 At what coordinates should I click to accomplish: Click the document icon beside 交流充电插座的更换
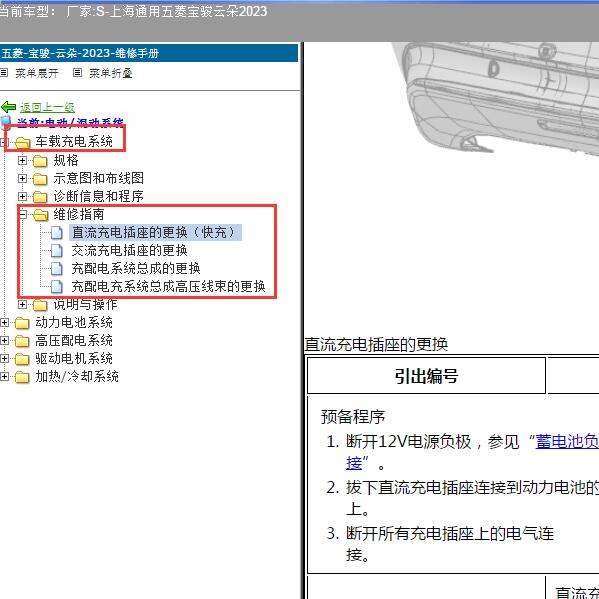57,251
